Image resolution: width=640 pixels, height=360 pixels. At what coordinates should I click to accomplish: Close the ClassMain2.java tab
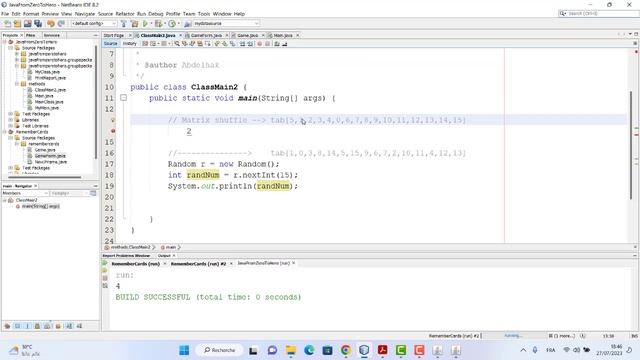pos(180,36)
